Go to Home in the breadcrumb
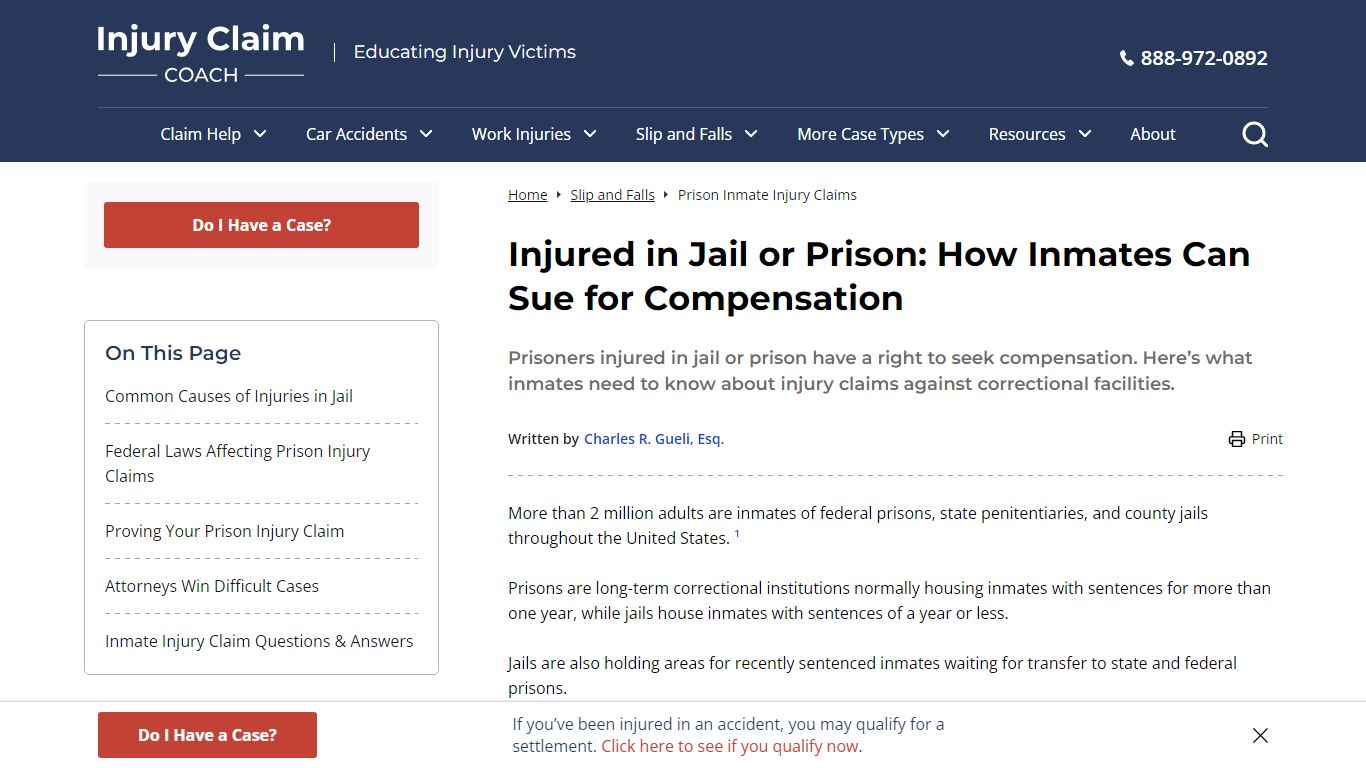 (527, 195)
